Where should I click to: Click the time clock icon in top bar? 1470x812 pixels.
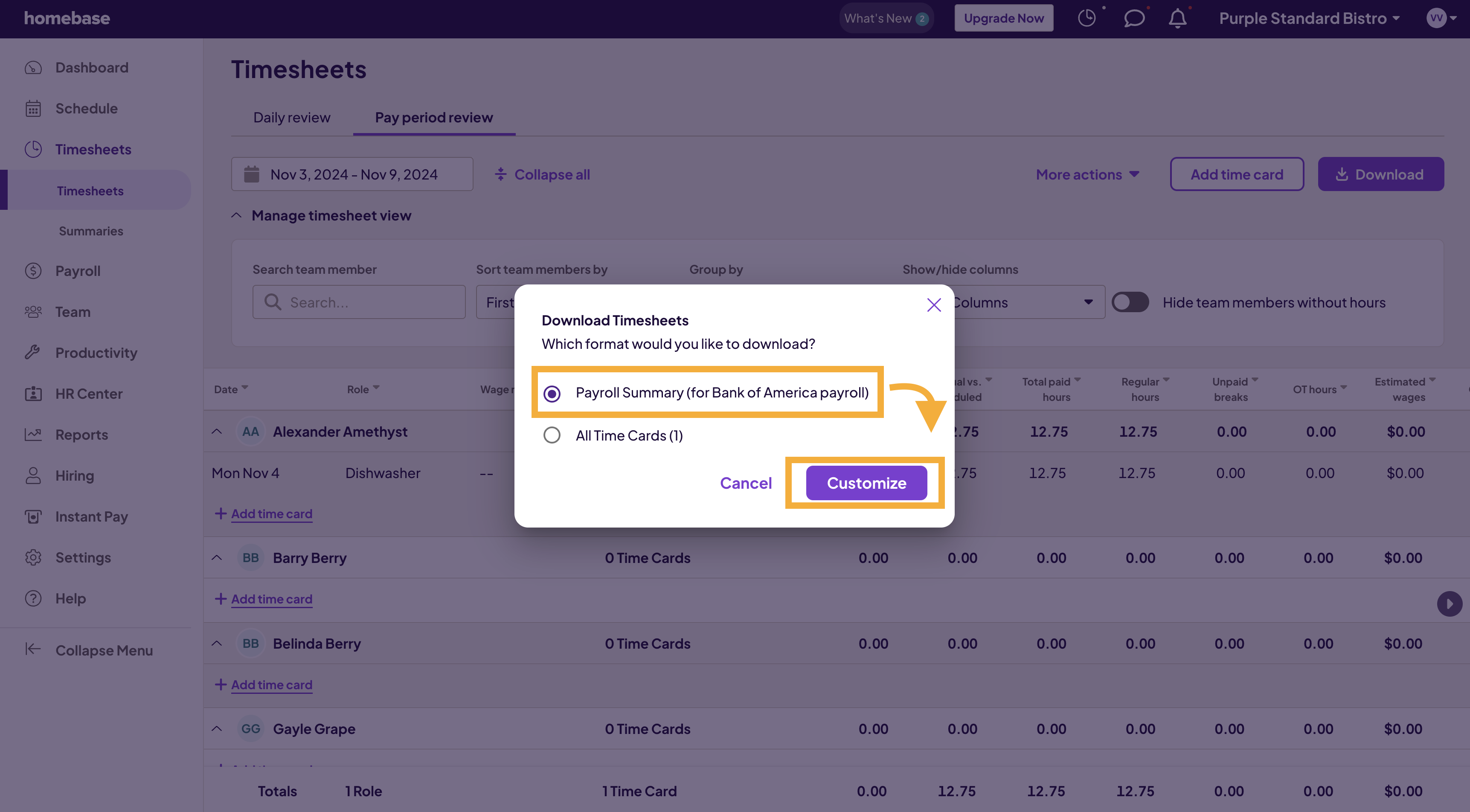tap(1087, 17)
